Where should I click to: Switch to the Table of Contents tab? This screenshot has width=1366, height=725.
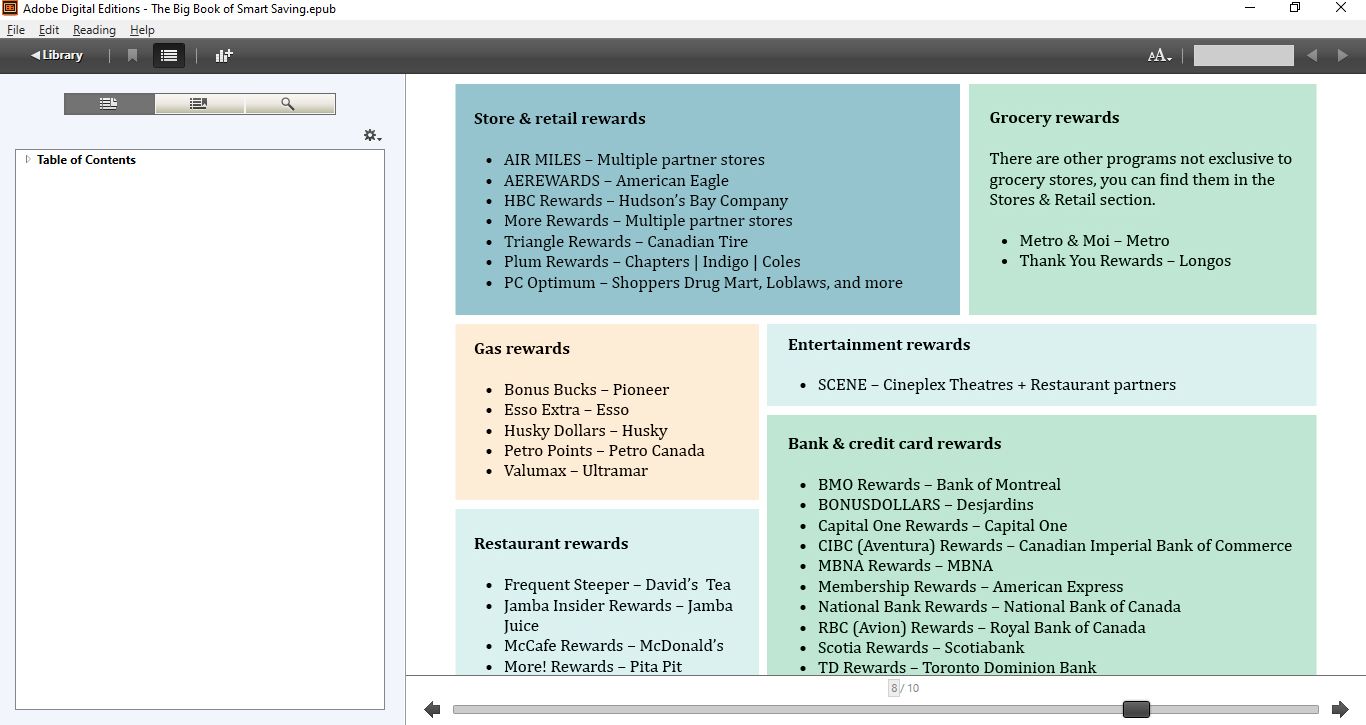[x=109, y=104]
